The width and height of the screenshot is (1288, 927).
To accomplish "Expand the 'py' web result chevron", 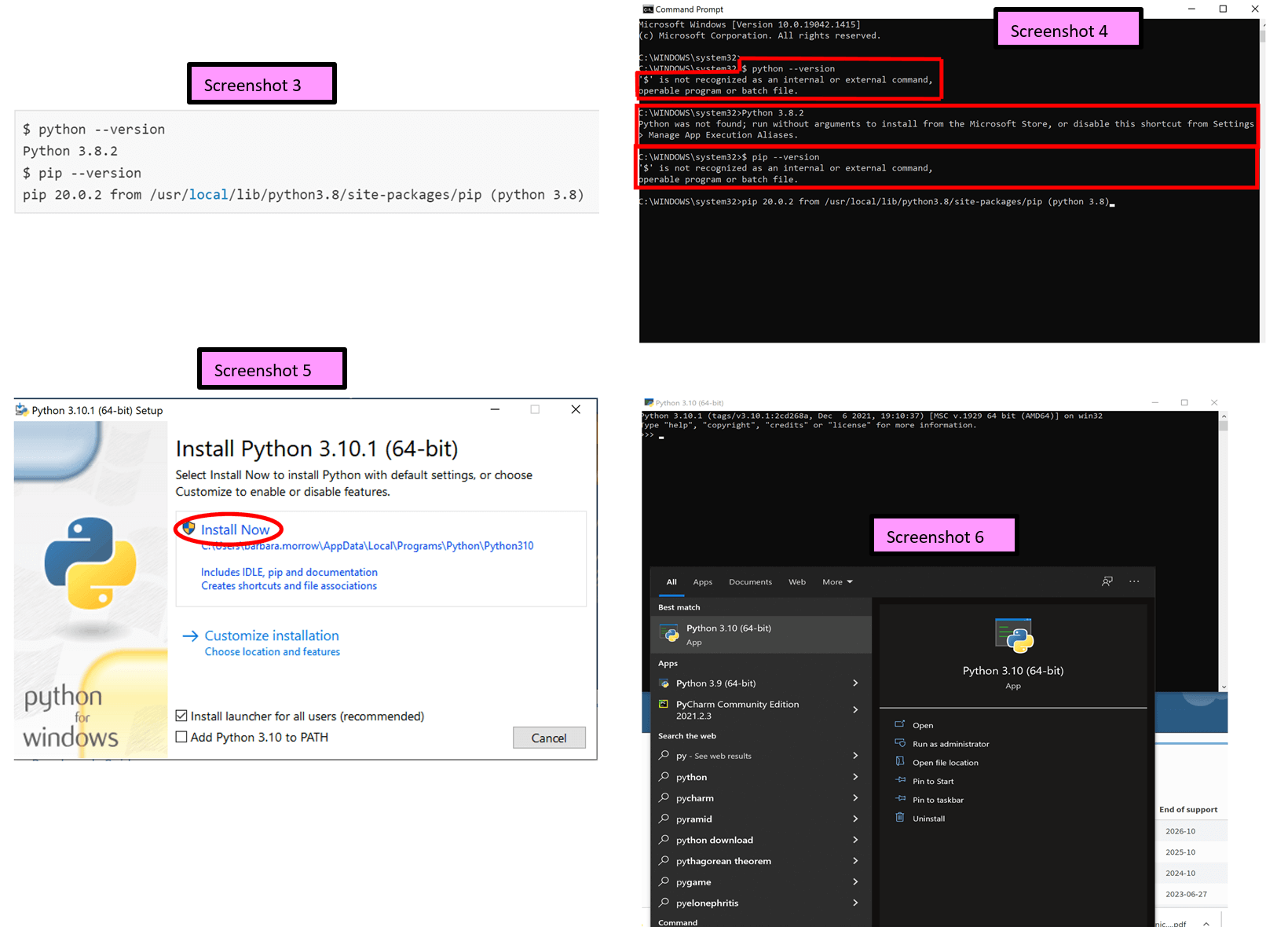I will click(x=855, y=756).
